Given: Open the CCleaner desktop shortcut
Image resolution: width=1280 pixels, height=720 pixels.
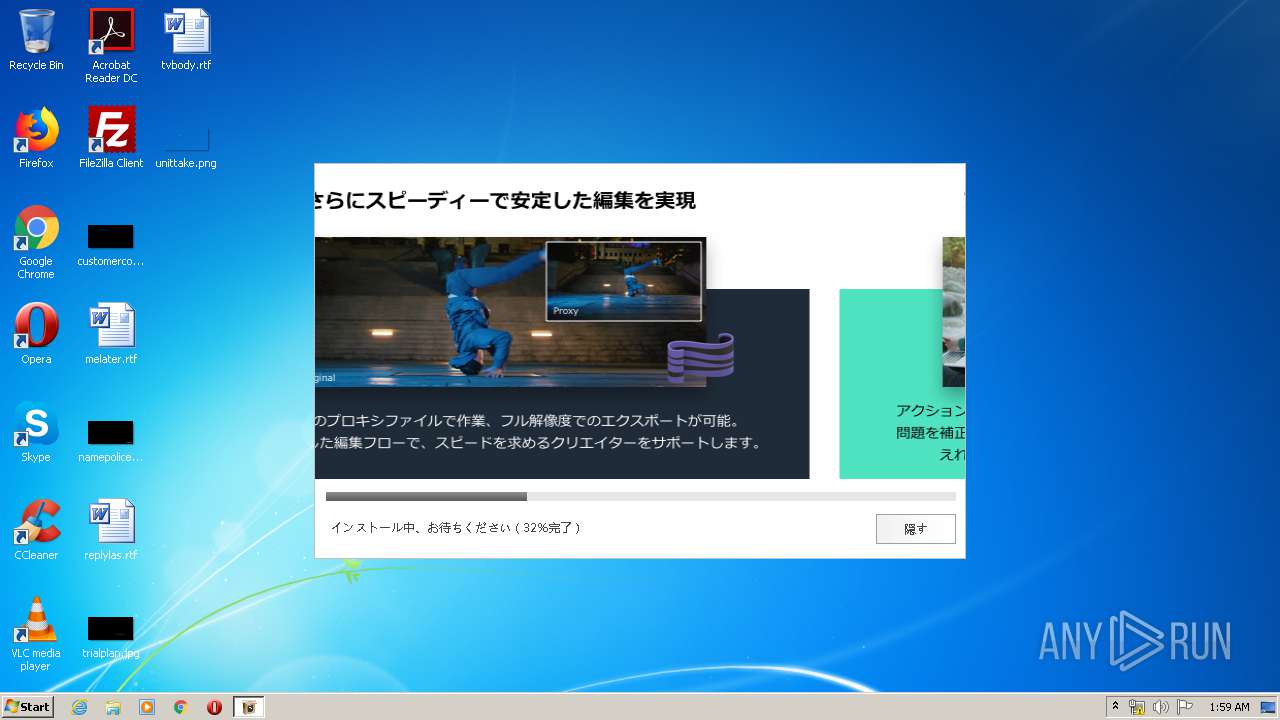Looking at the screenshot, I should (x=36, y=530).
